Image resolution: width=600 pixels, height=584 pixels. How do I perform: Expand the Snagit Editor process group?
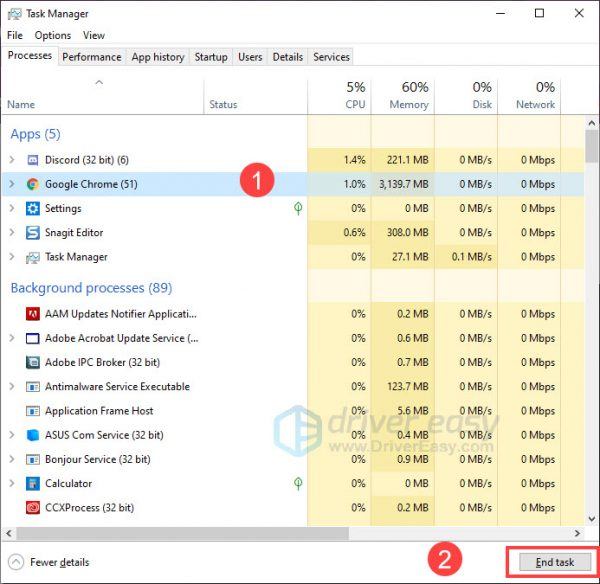coord(12,232)
